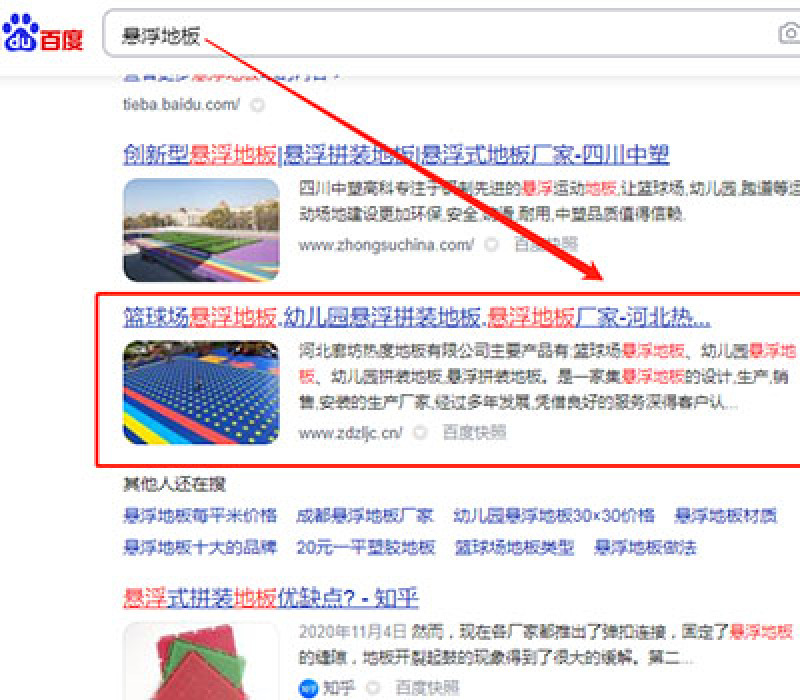Open the colorful sports field thumbnail
The image size is (800, 700).
[202, 230]
